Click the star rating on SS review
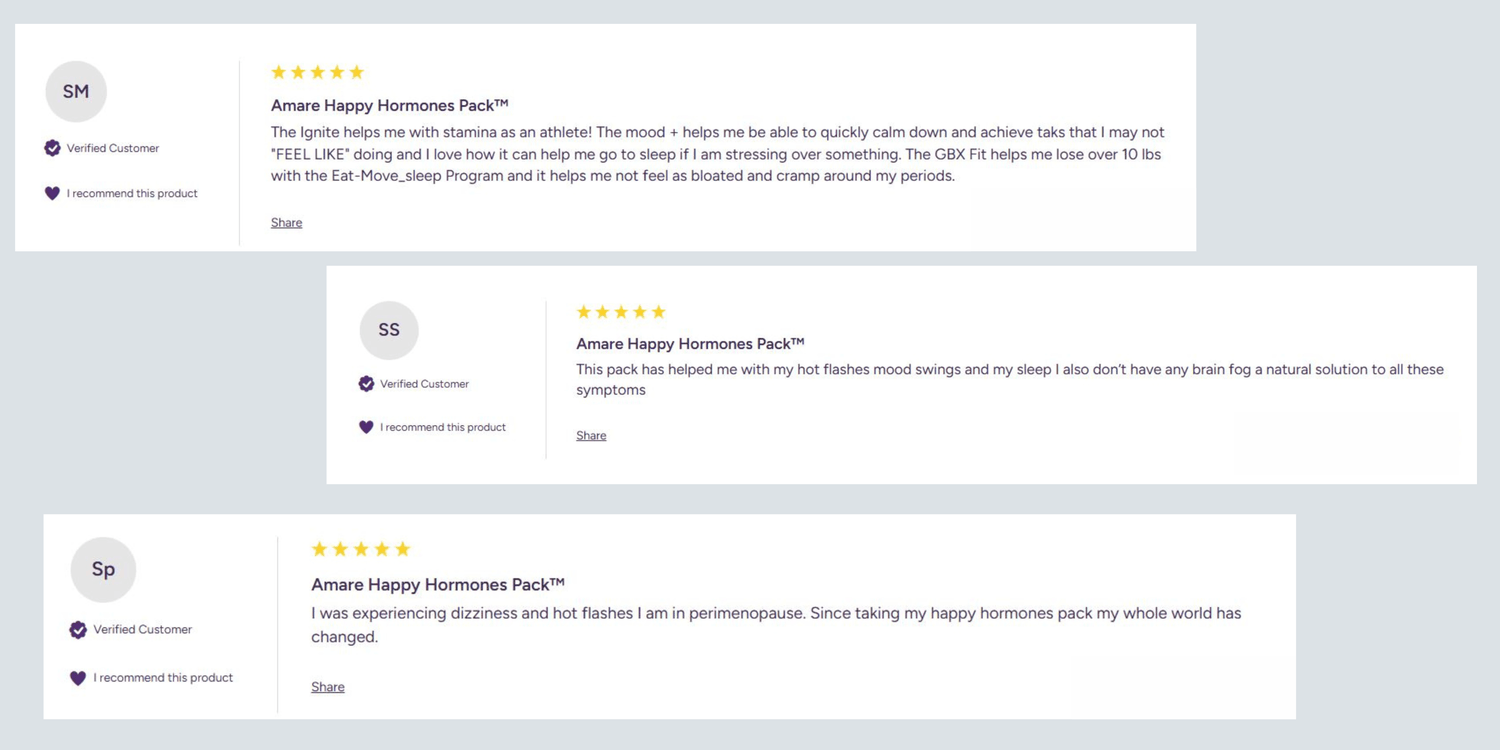1500x750 pixels. [x=621, y=312]
